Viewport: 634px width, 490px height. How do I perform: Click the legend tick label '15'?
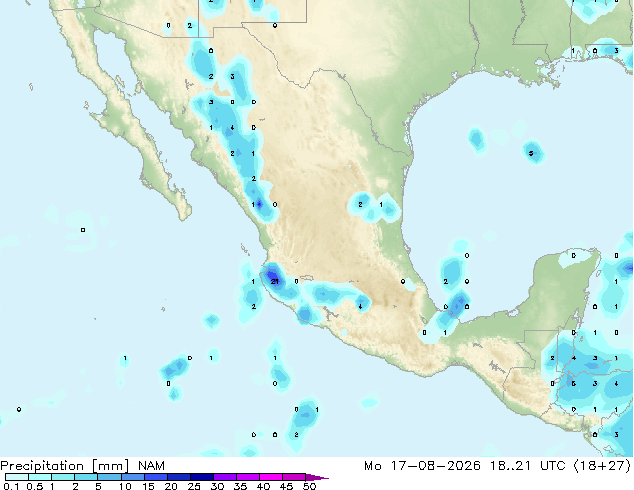(148, 486)
